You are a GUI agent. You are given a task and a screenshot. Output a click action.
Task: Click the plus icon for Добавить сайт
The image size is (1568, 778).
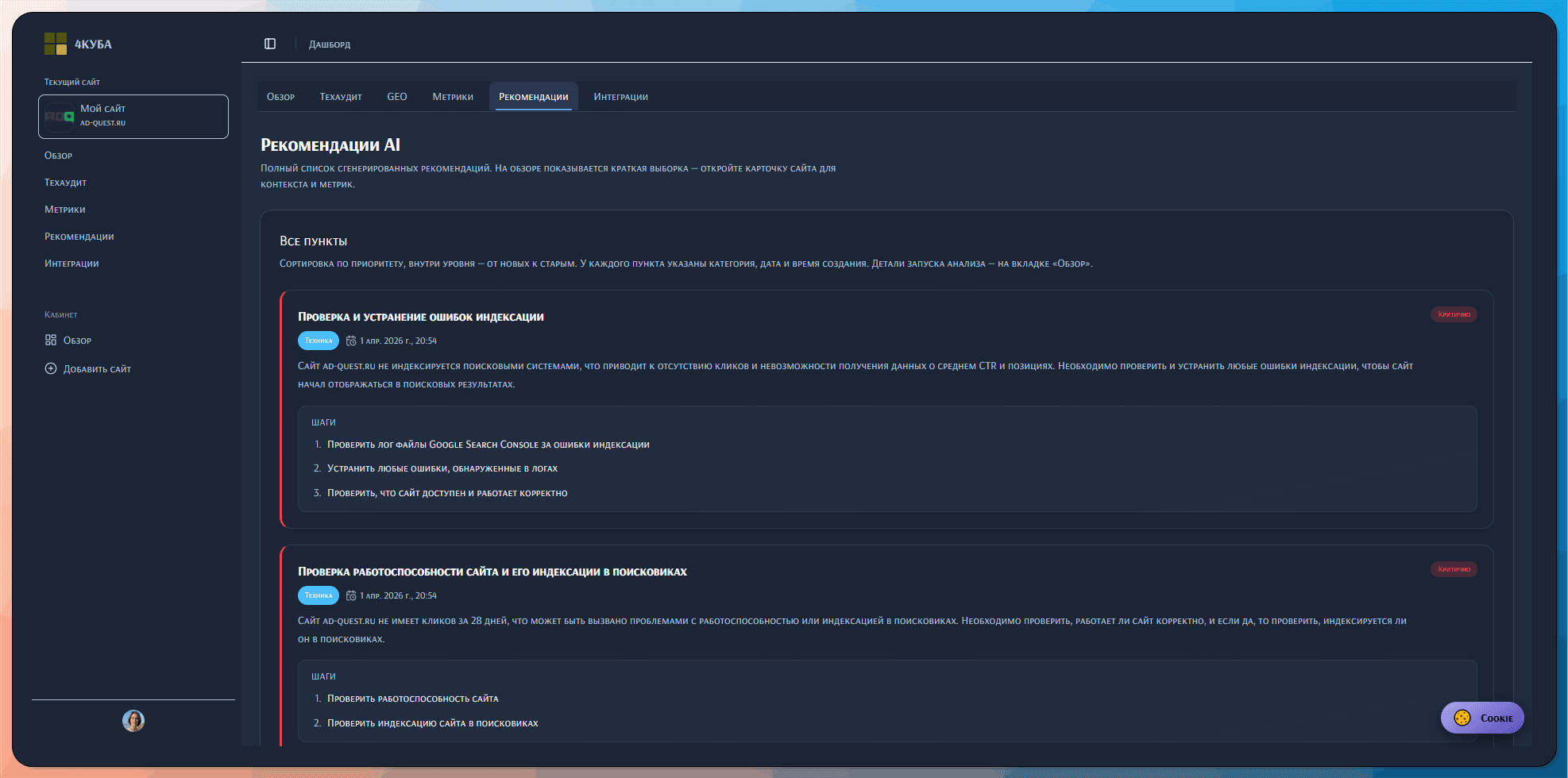coord(51,368)
